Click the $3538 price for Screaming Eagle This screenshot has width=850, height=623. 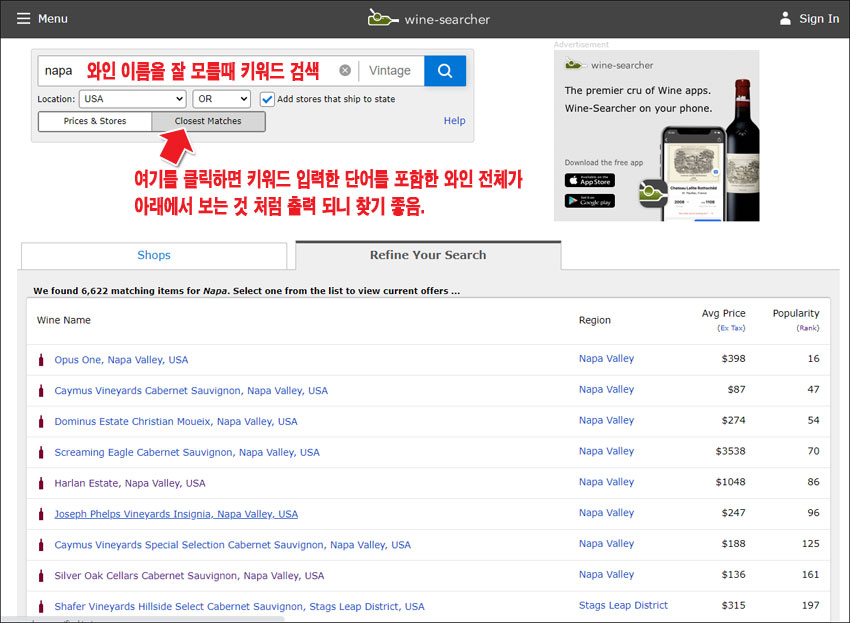pos(730,452)
